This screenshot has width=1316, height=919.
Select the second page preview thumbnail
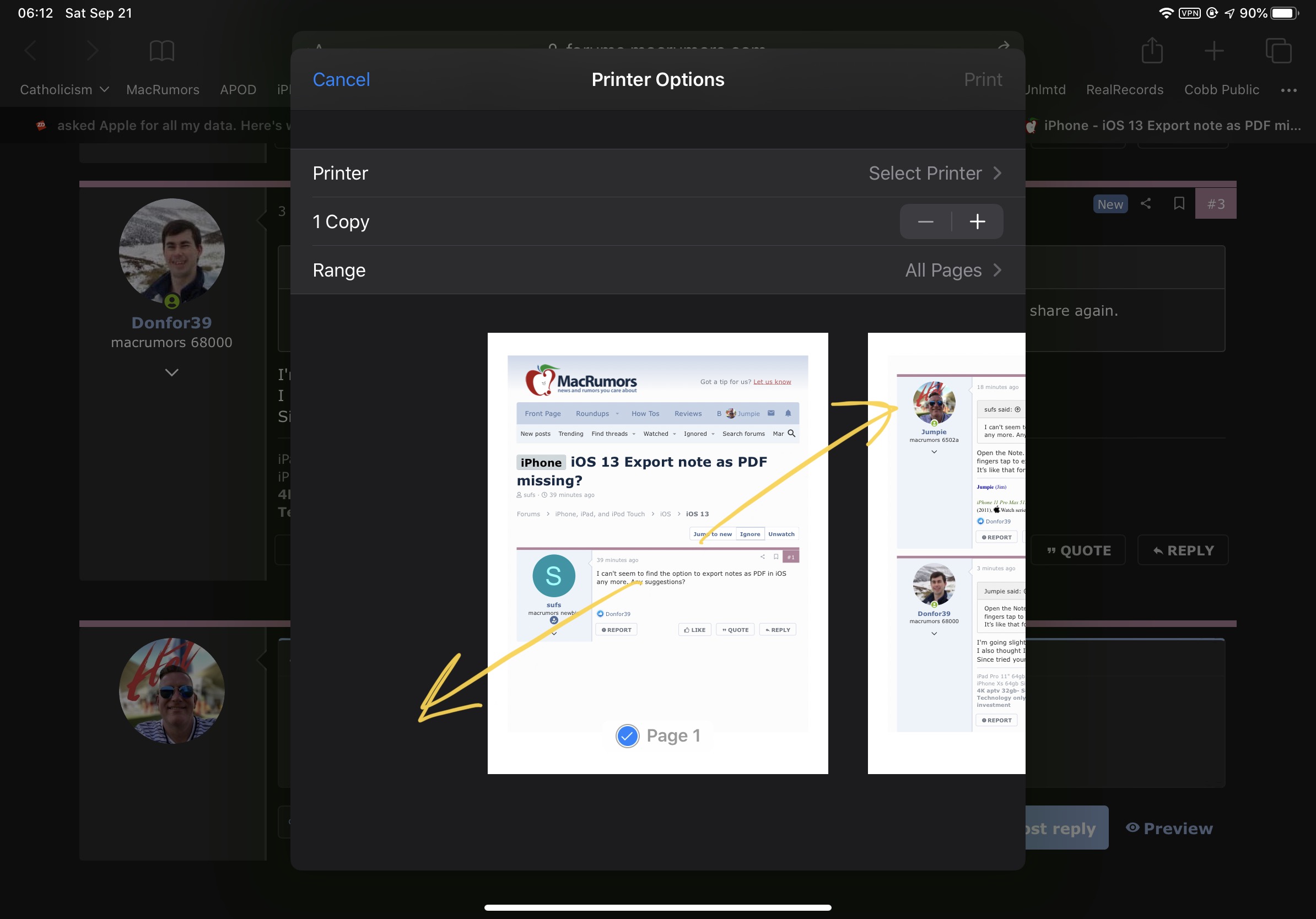946,553
